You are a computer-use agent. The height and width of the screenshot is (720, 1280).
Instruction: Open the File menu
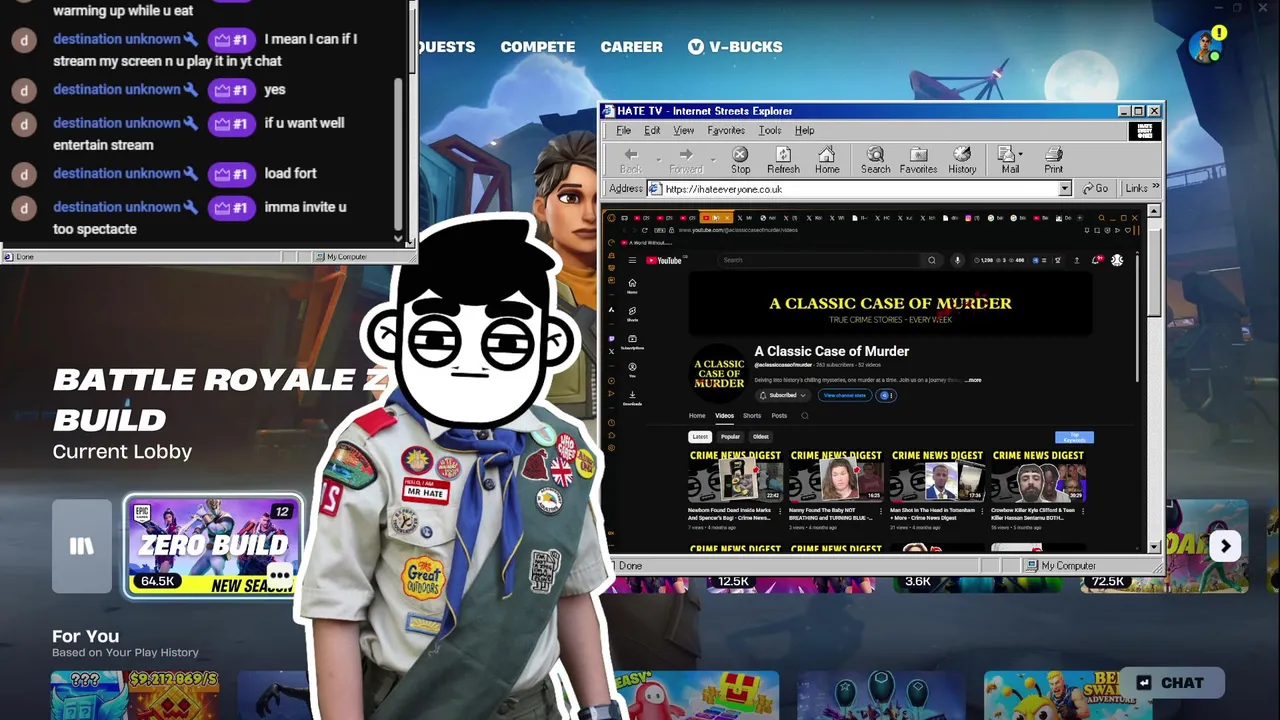(x=623, y=130)
